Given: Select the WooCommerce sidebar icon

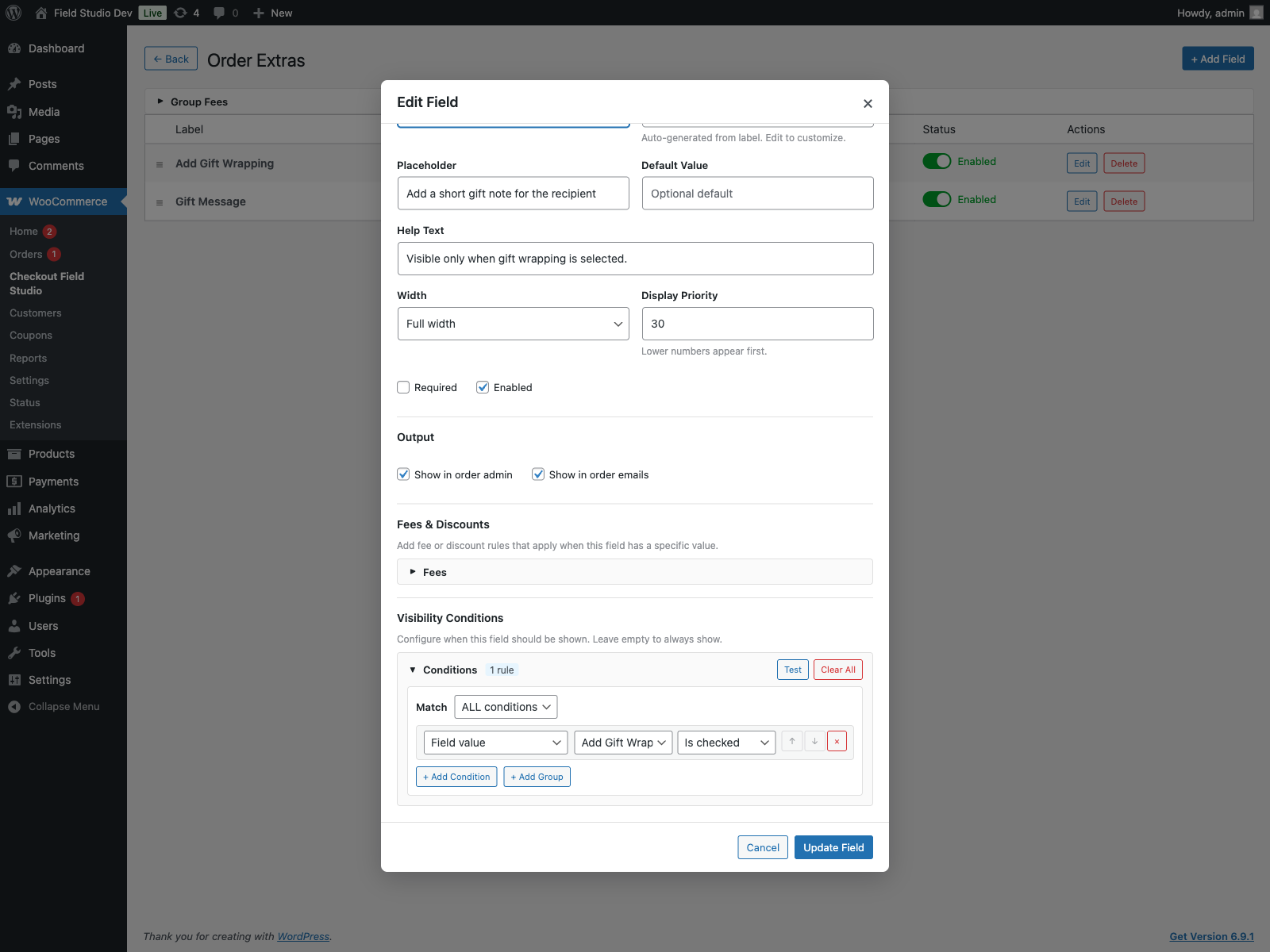Looking at the screenshot, I should click(14, 202).
